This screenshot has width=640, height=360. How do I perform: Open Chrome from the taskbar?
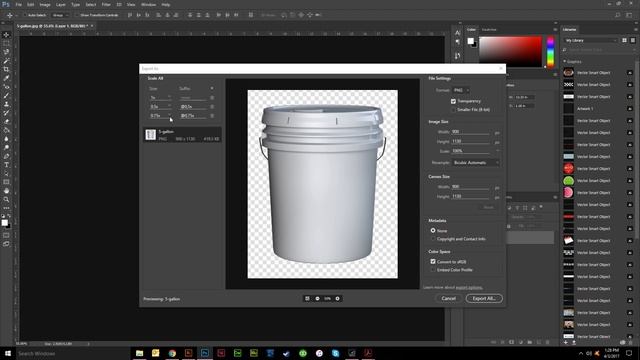(172, 353)
